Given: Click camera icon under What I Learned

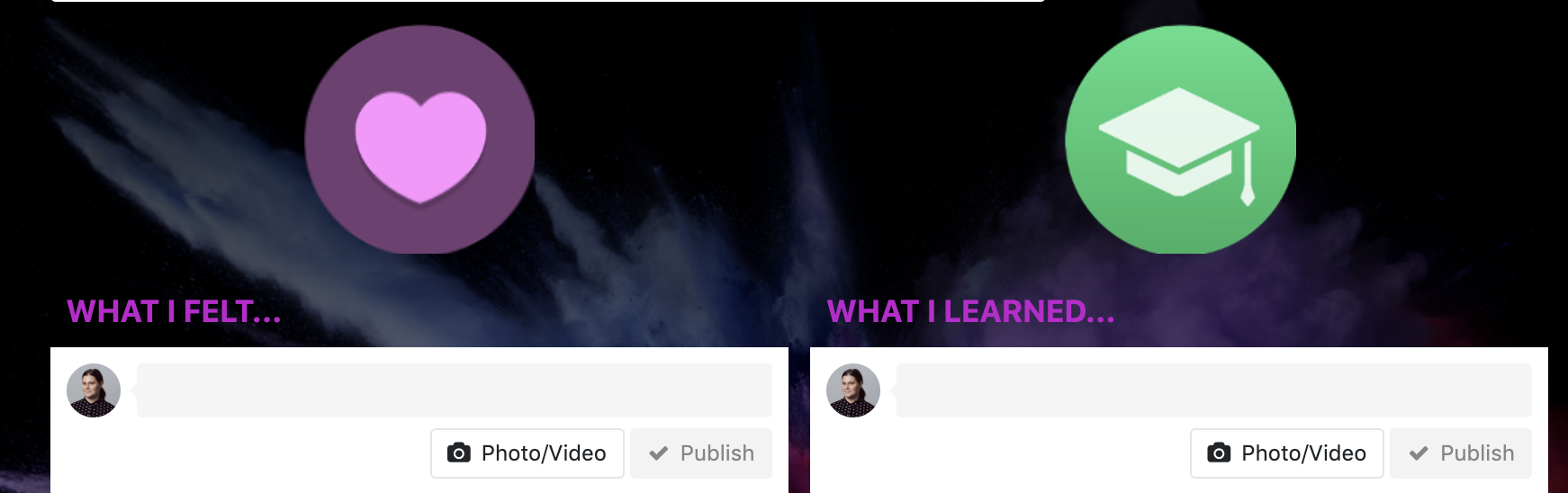Looking at the screenshot, I should 1219,453.
